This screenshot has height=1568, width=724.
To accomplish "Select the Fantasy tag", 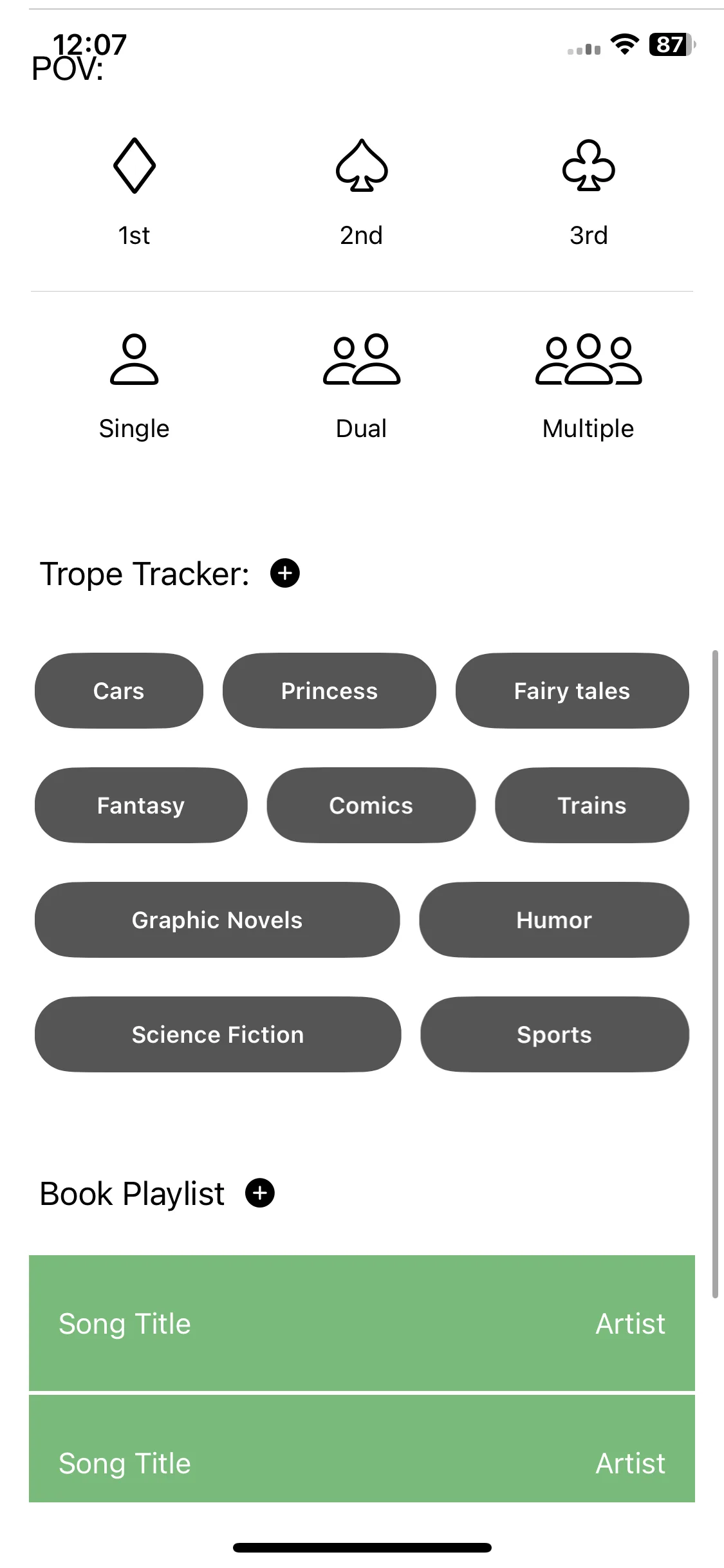I will [x=141, y=805].
